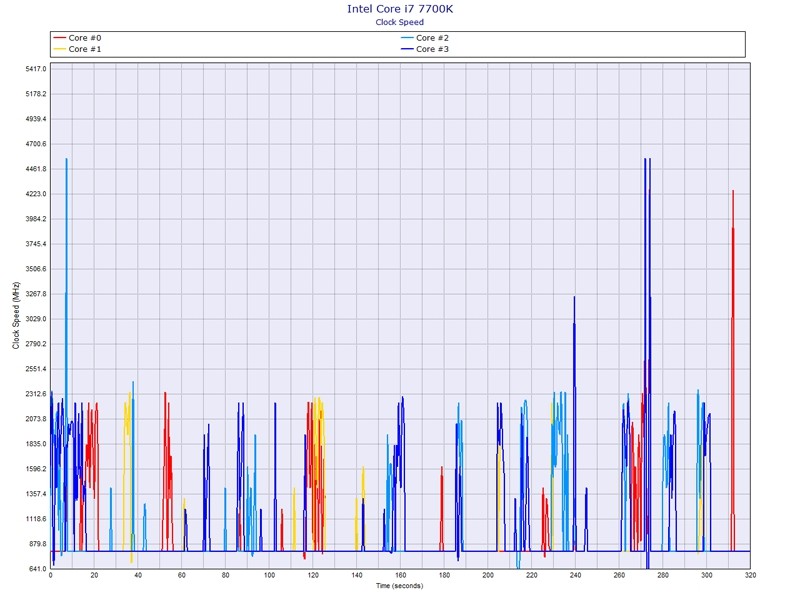This screenshot has width=800, height=600.
Task: Select the Core #1 legend label
Action: (x=84, y=49)
